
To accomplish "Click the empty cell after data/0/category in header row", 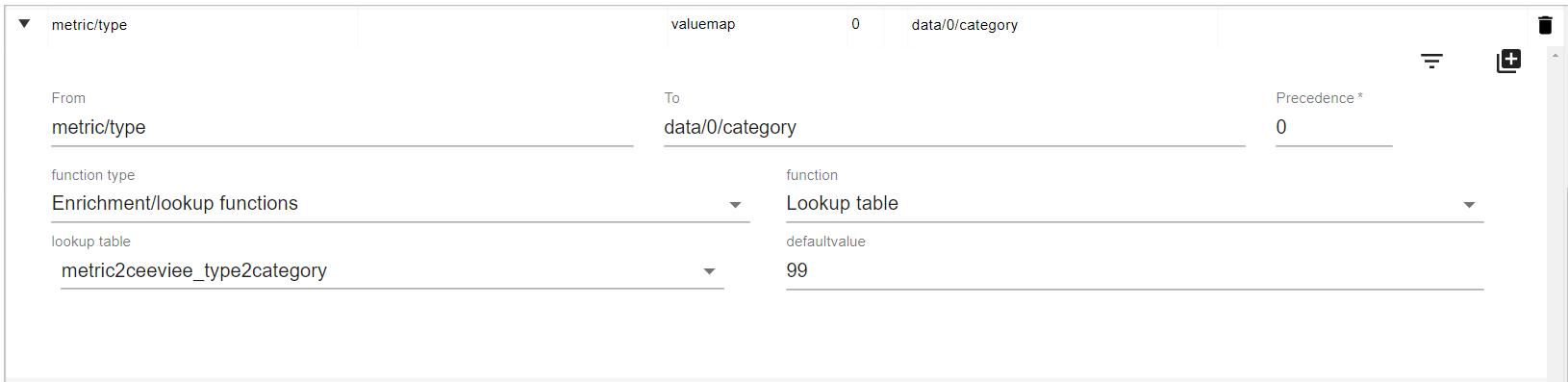I will pyautogui.click(x=1372, y=25).
